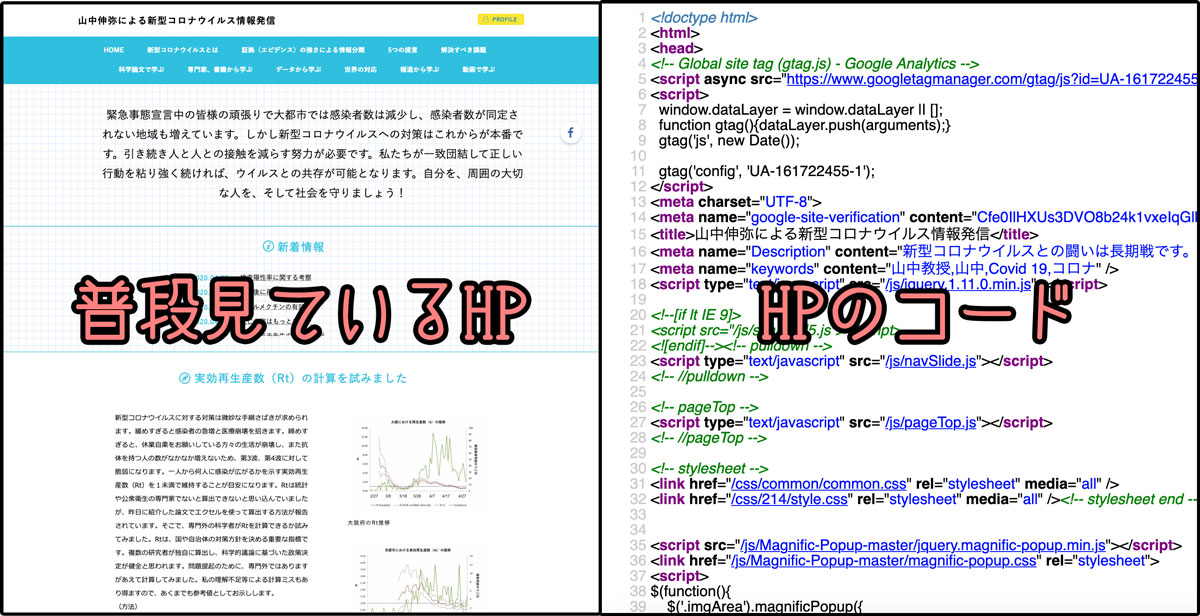Open the magnific-popup.css link in code
1200x616 pixels.
(x=886, y=562)
